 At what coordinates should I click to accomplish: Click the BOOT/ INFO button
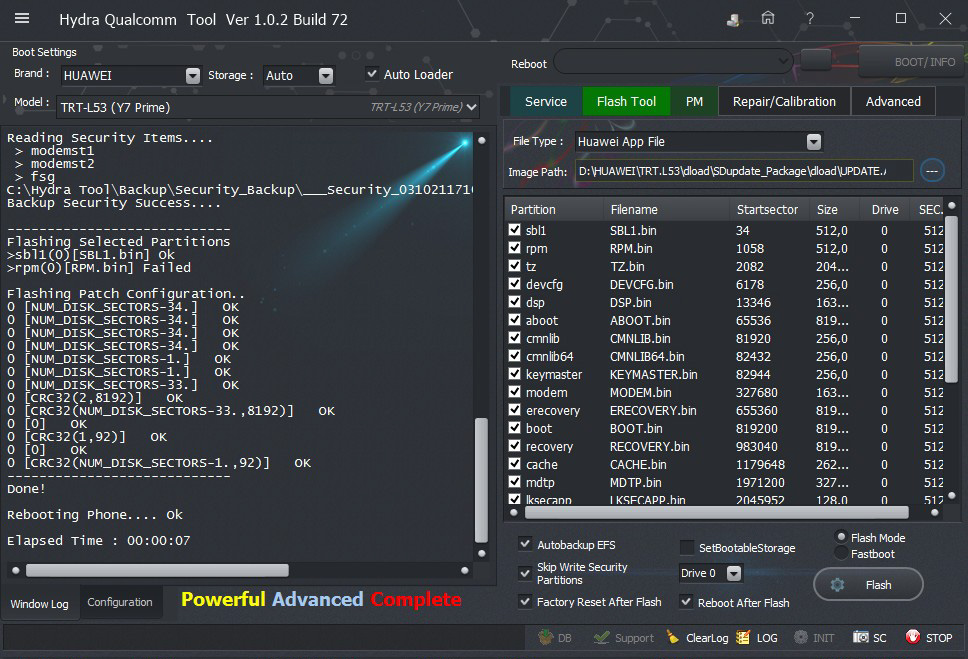[913, 62]
